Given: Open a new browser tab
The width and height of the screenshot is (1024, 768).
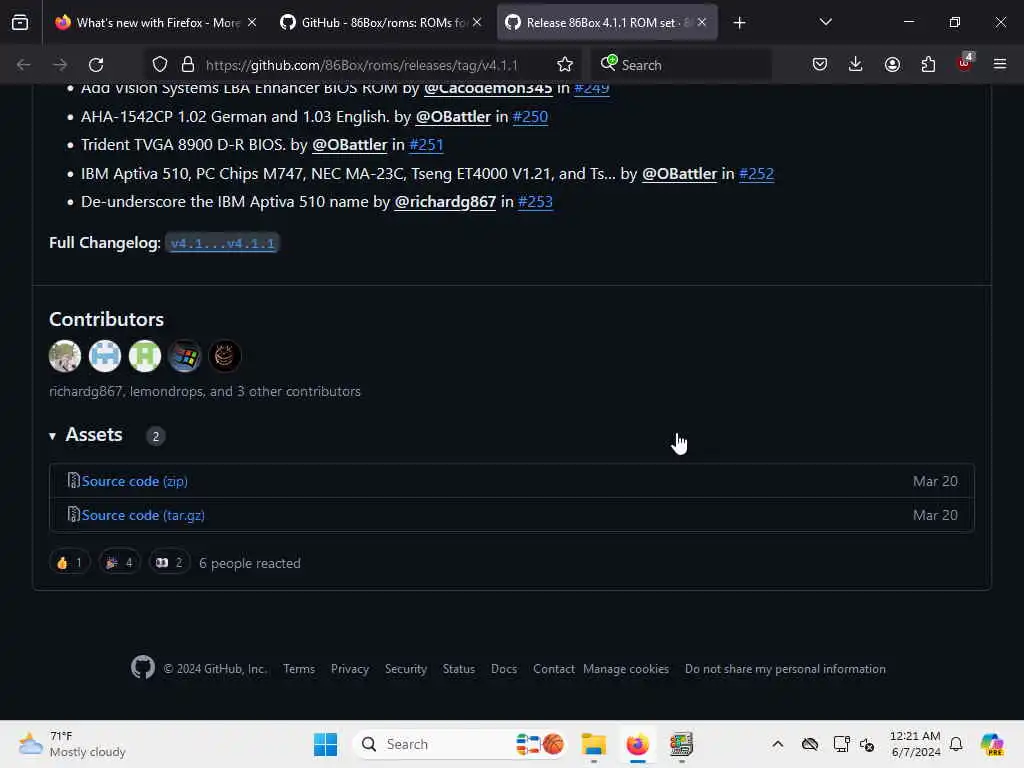Looking at the screenshot, I should 739,23.
